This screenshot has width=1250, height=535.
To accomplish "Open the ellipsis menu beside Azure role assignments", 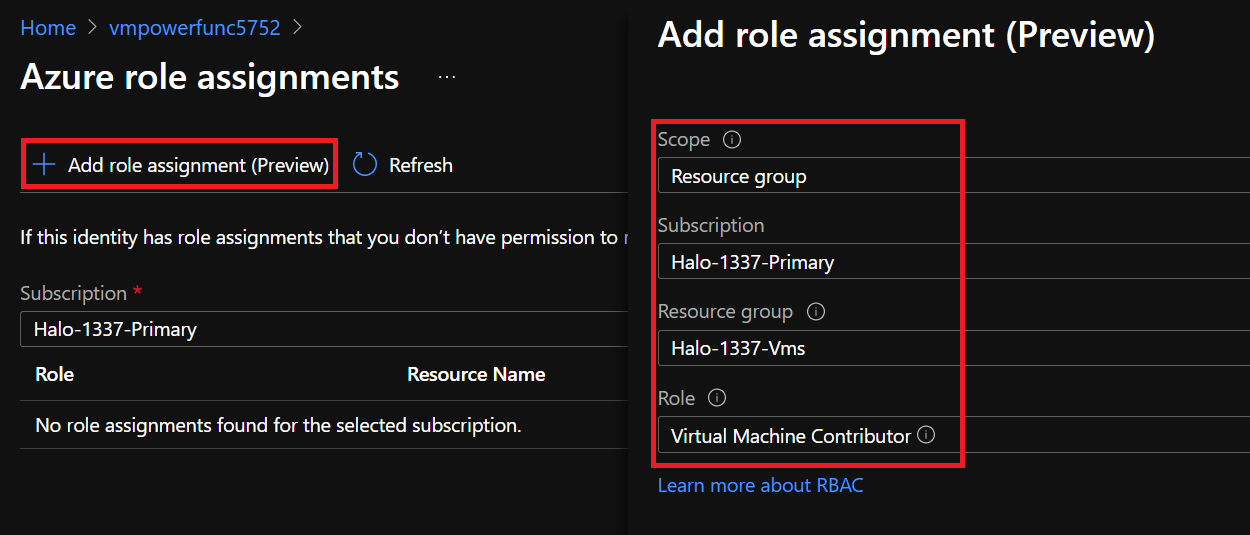I will coord(447,77).
